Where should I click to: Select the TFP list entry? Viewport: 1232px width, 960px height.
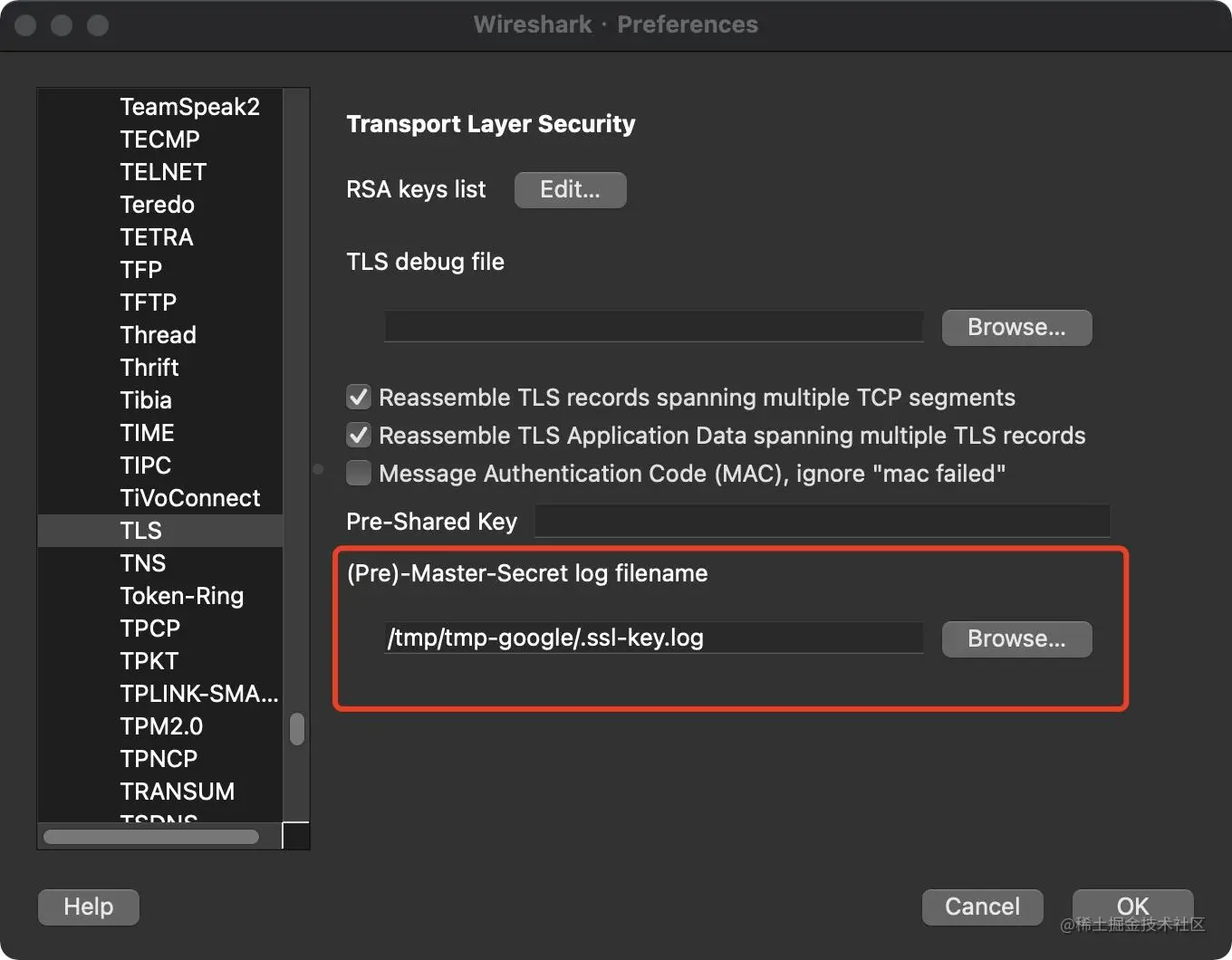click(x=160, y=270)
